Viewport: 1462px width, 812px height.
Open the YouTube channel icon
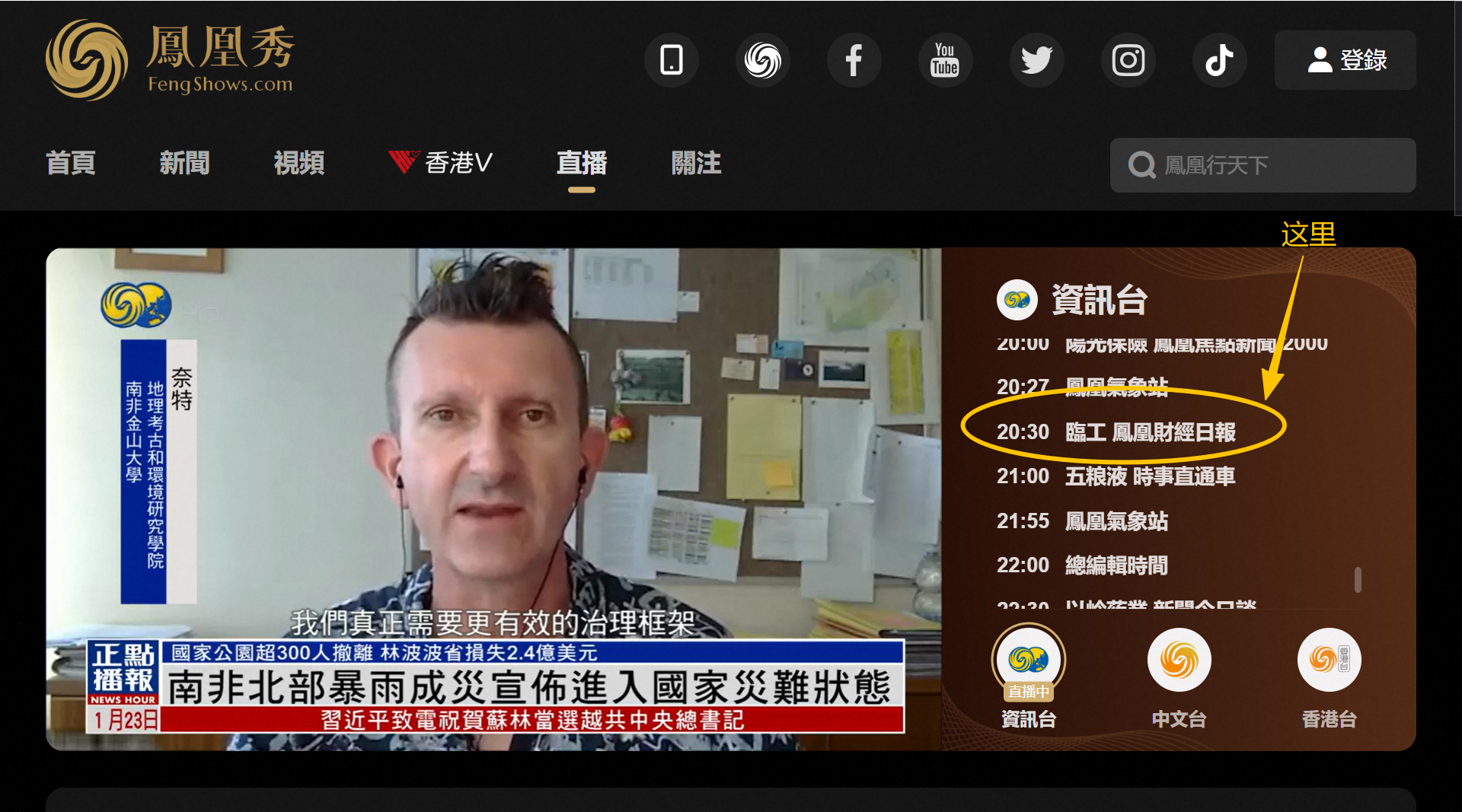point(945,60)
